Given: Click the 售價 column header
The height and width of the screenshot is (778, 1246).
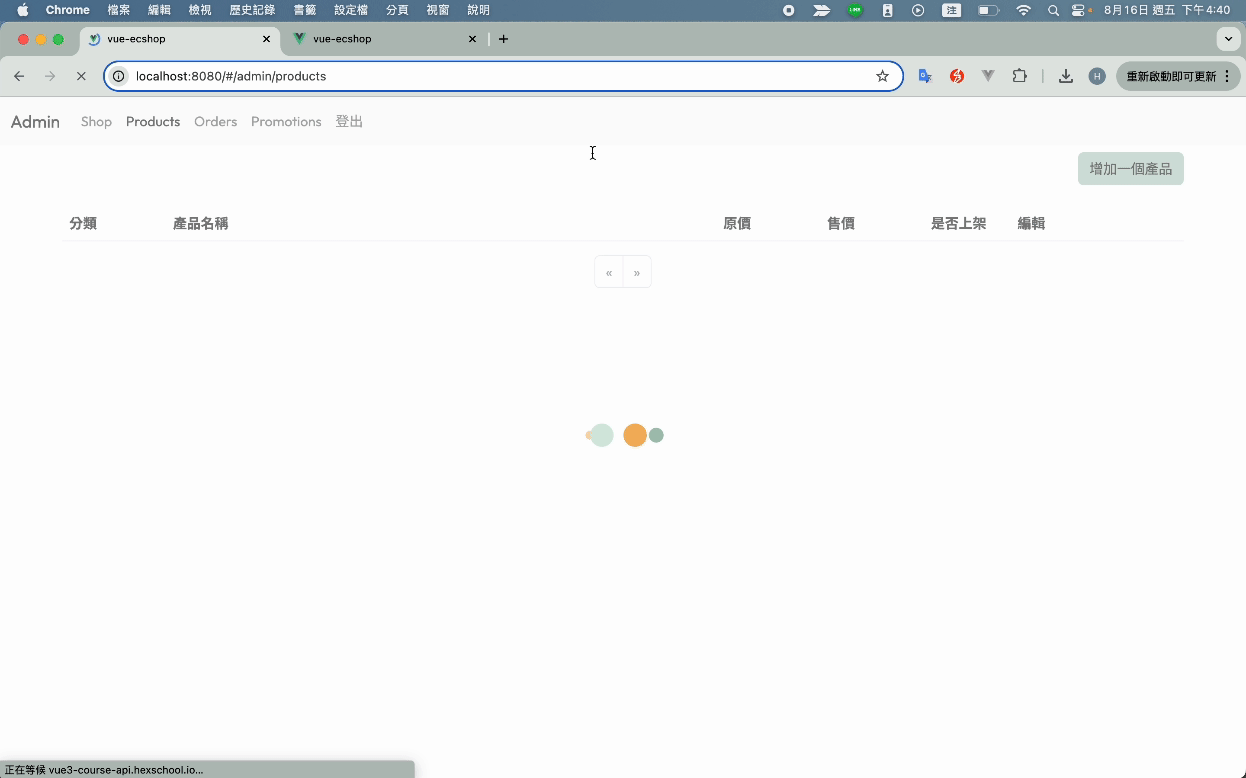Looking at the screenshot, I should pyautogui.click(x=841, y=224).
